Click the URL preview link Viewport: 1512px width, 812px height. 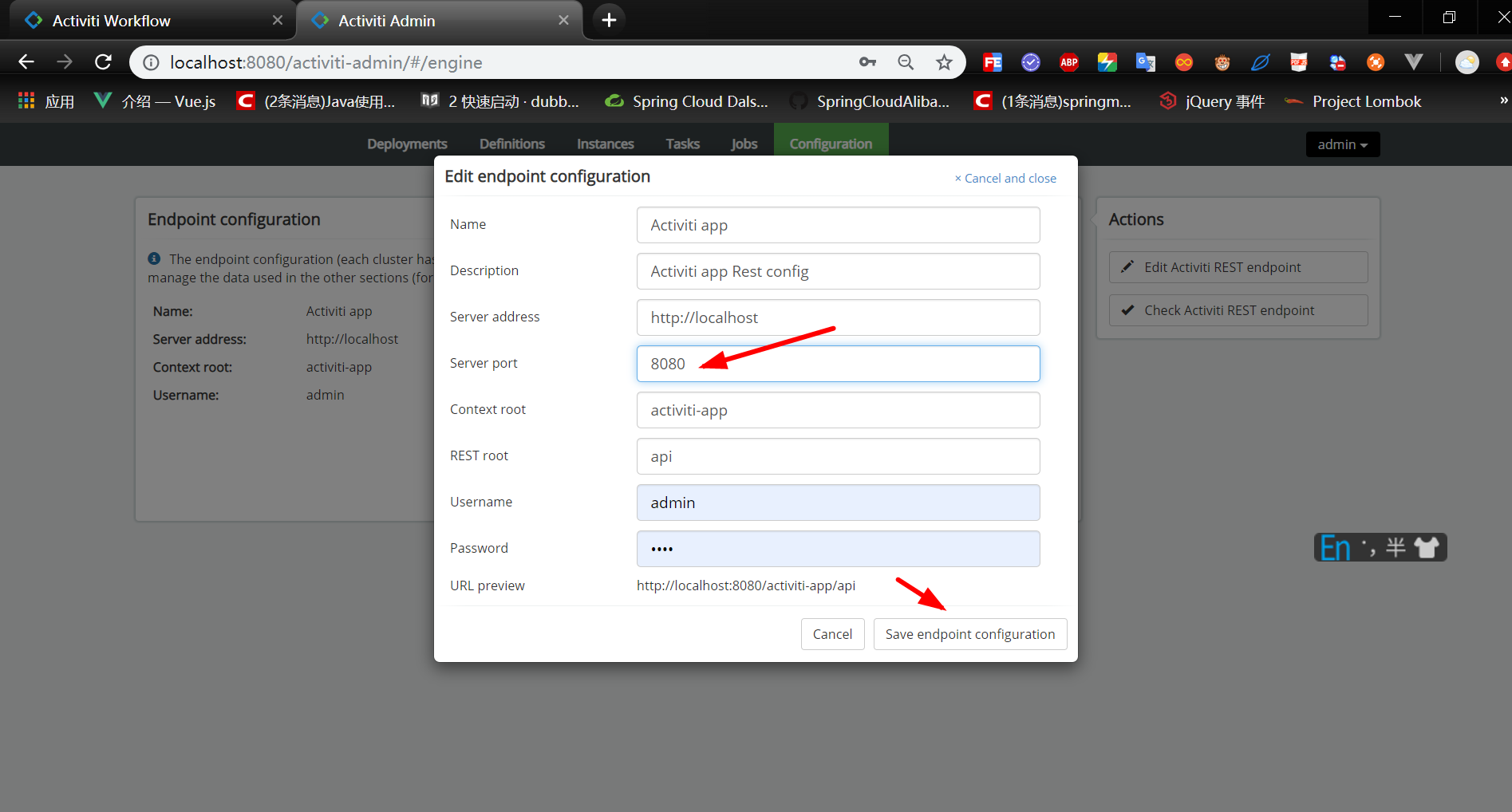pos(746,585)
